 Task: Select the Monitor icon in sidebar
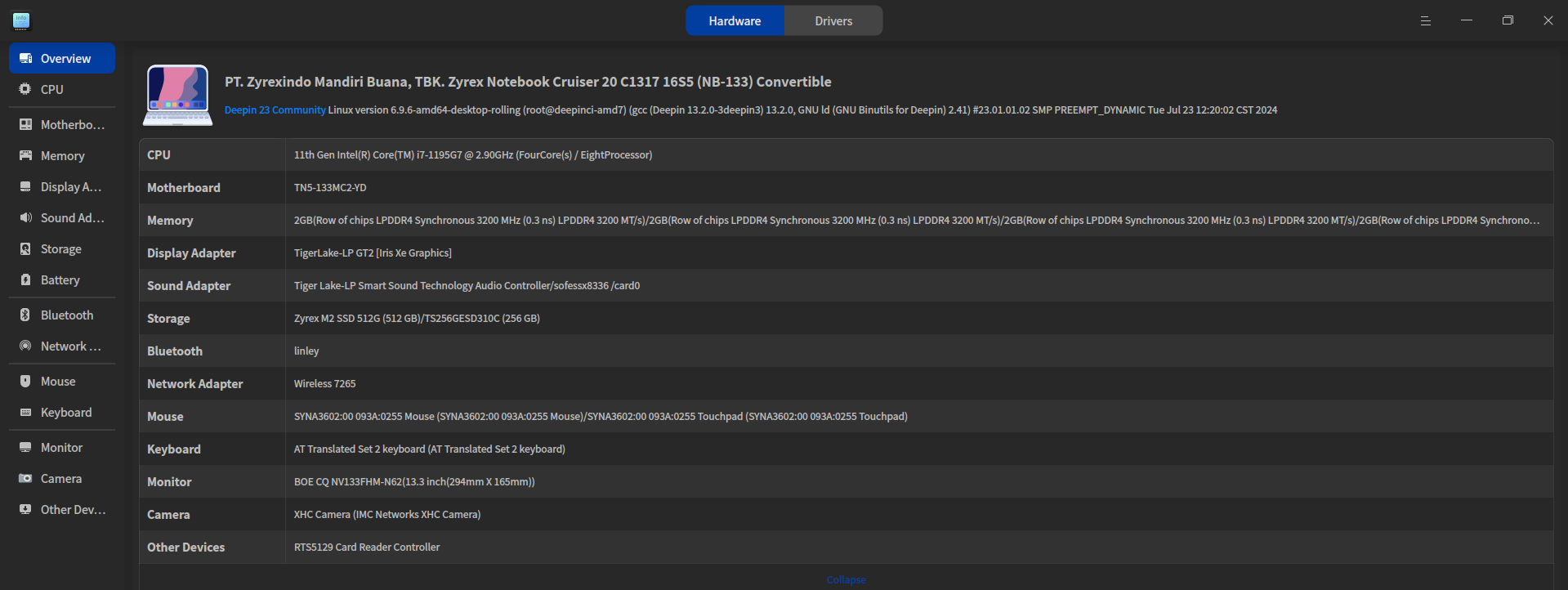coord(25,447)
